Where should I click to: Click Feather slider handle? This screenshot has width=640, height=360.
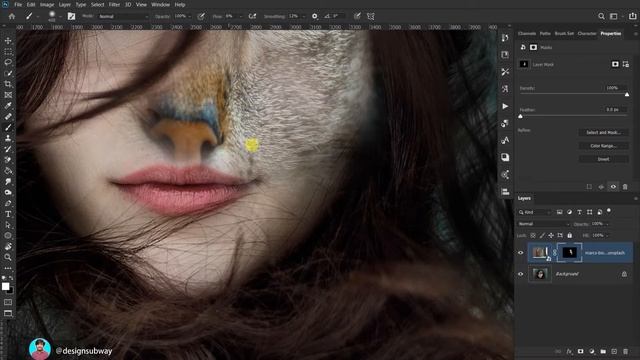[520, 116]
